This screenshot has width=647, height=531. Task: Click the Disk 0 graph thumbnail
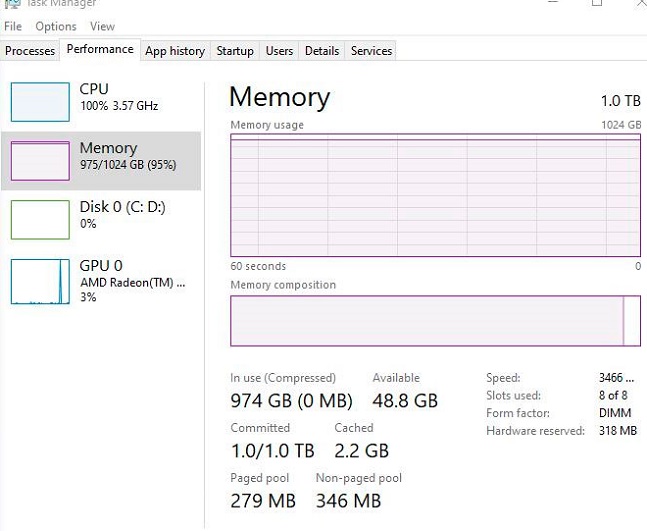tap(40, 219)
